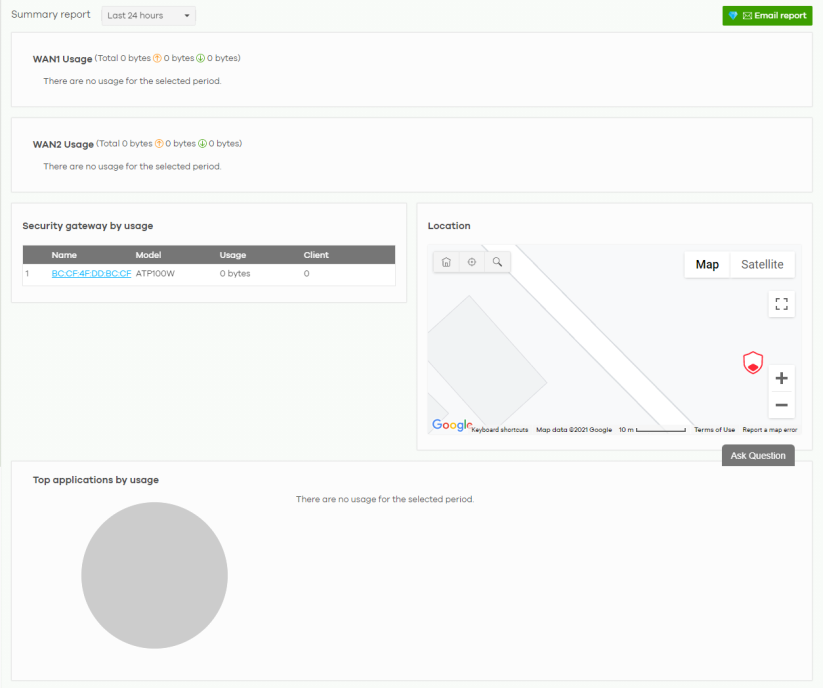
Task: Click the Ask Question button
Action: [x=758, y=456]
